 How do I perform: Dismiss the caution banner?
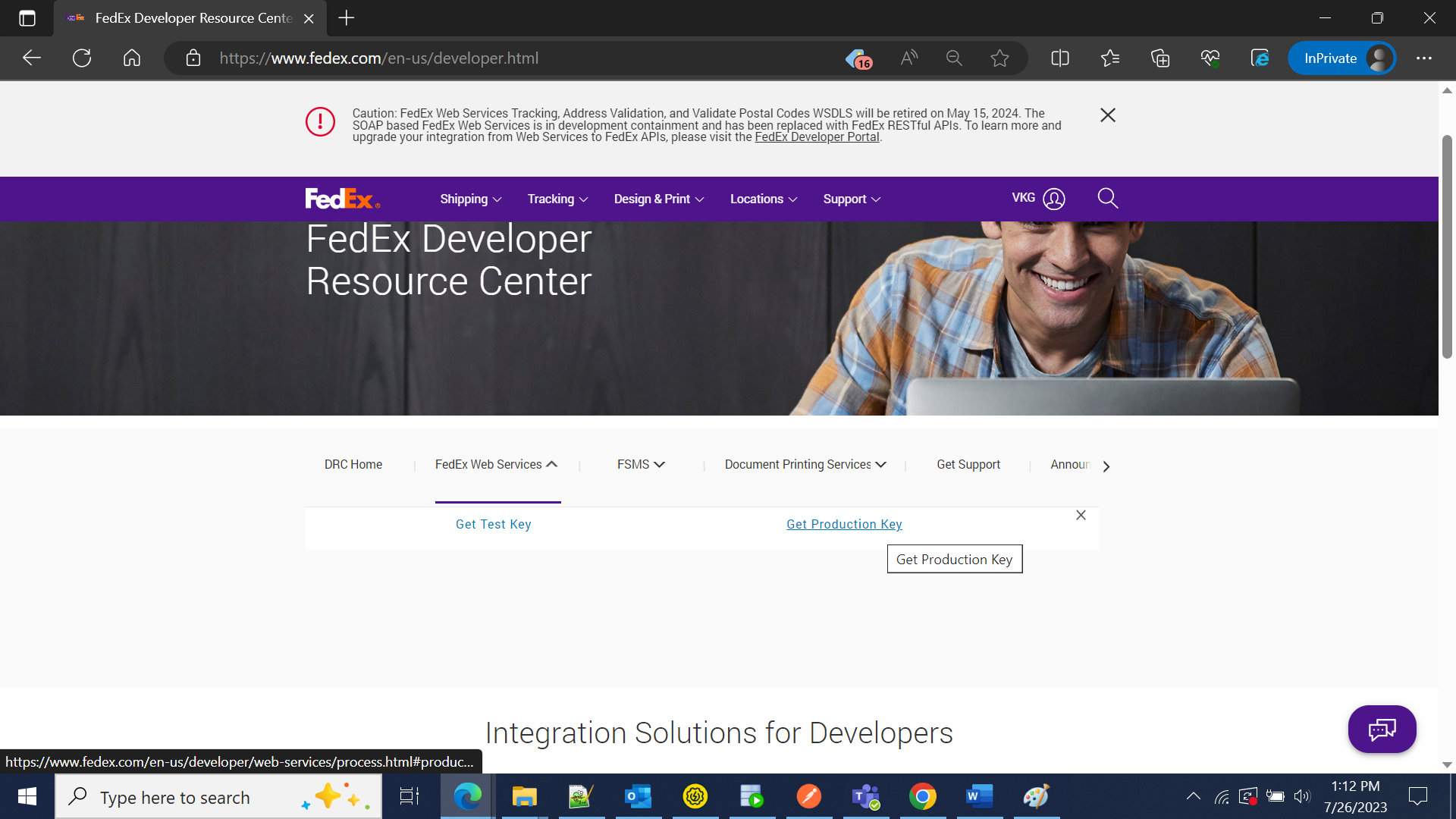click(1107, 115)
